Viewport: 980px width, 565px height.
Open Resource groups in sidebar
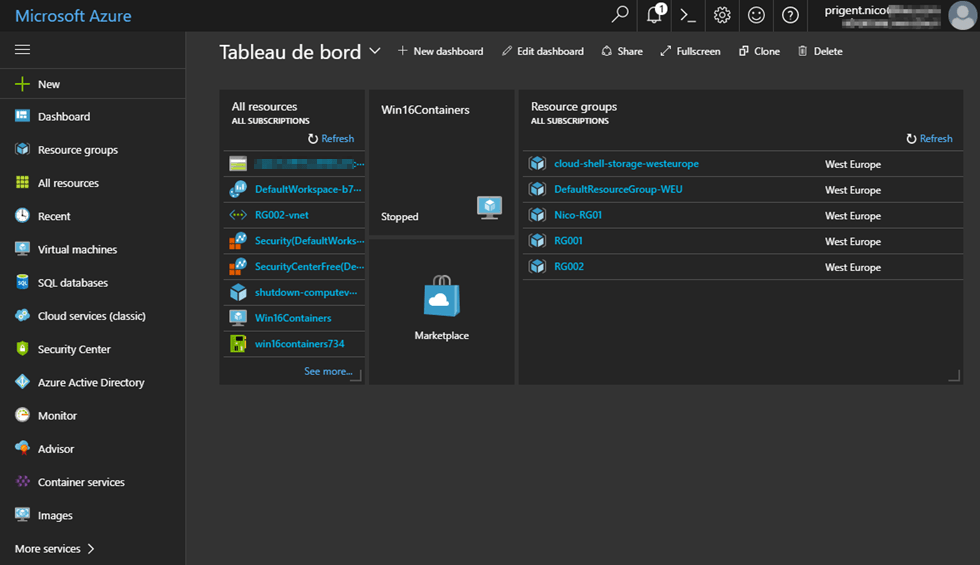[x=78, y=150]
